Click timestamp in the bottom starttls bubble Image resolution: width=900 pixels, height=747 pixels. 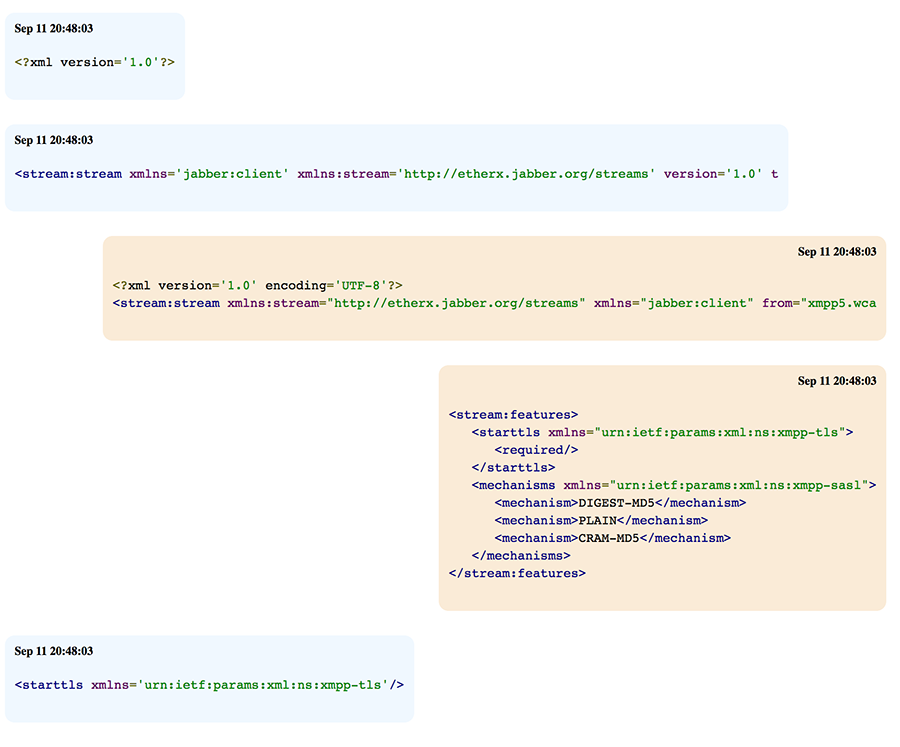coord(53,651)
